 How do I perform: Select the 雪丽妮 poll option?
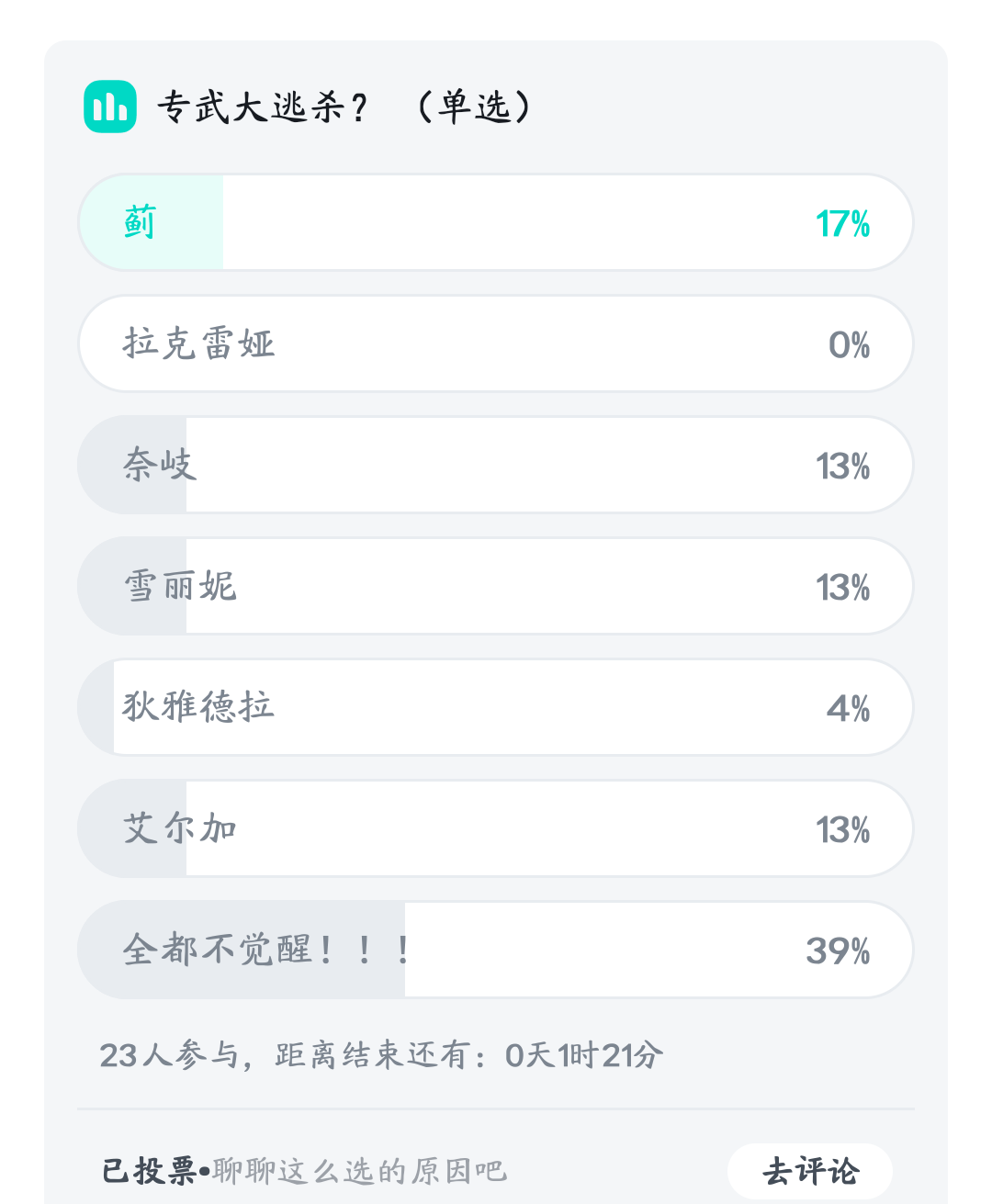tap(496, 586)
